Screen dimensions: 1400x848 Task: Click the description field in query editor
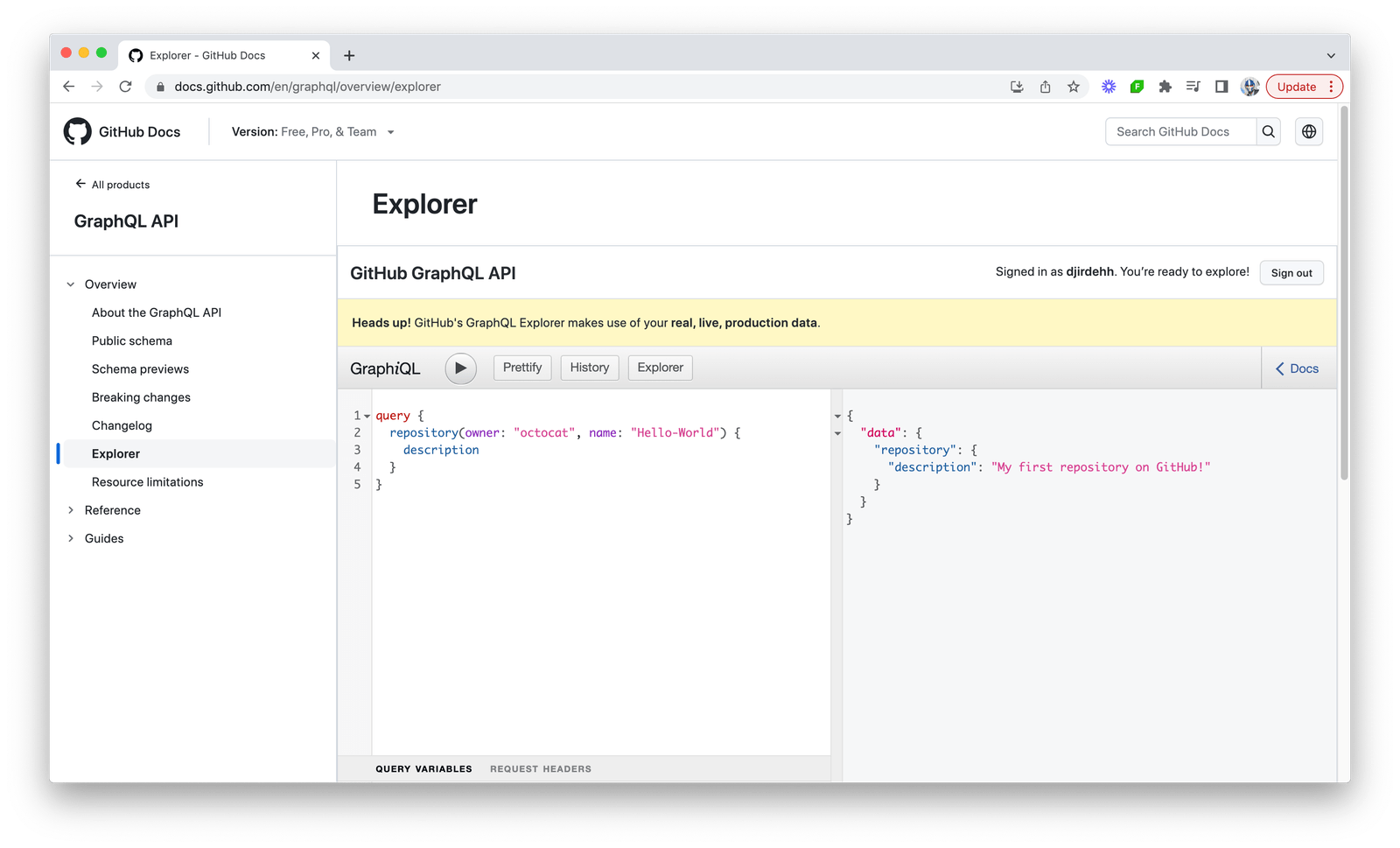(x=441, y=451)
